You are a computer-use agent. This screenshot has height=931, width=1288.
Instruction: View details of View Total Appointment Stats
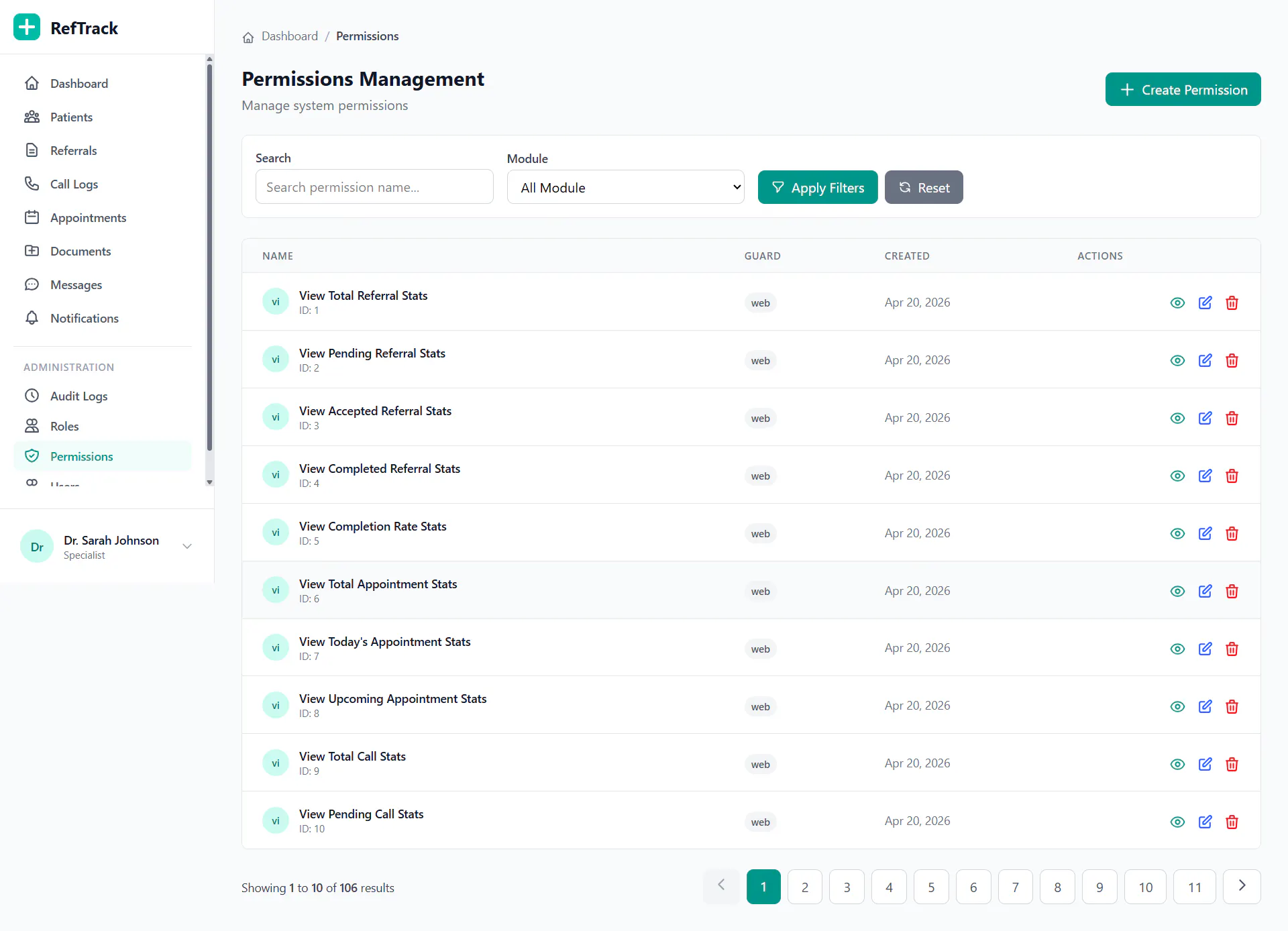[x=1177, y=591]
